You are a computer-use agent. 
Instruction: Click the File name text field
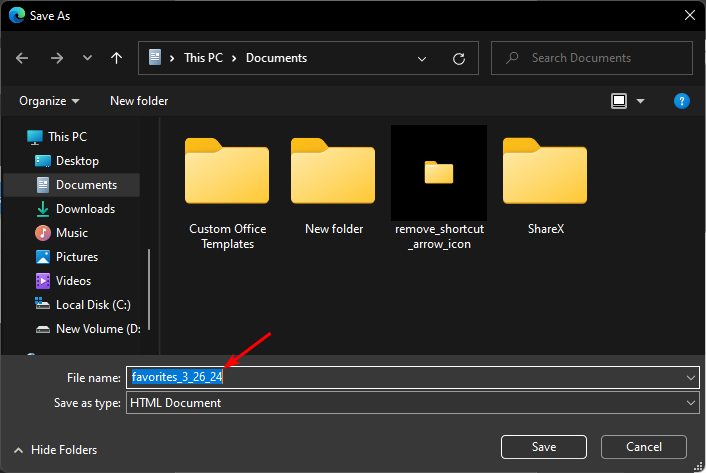pyautogui.click(x=413, y=377)
